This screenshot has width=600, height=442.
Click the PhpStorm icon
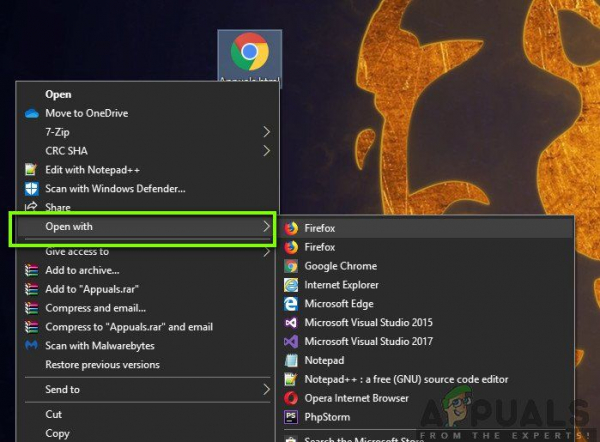pyautogui.click(x=291, y=417)
